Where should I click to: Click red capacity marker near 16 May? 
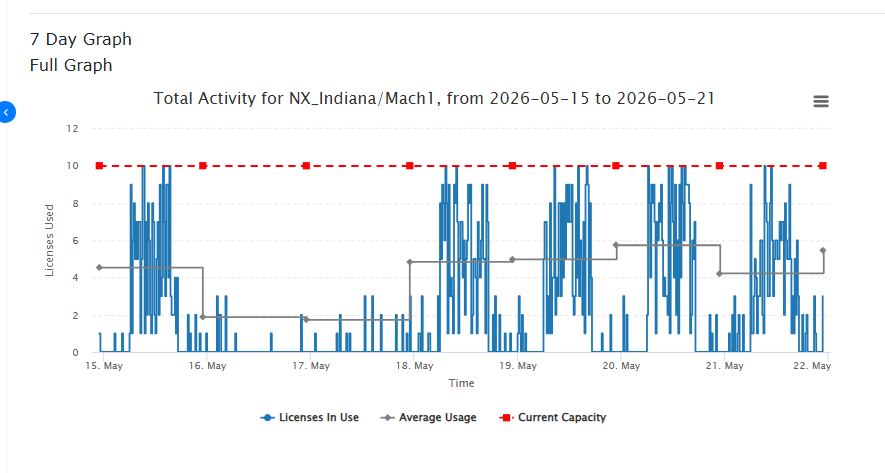[203, 166]
